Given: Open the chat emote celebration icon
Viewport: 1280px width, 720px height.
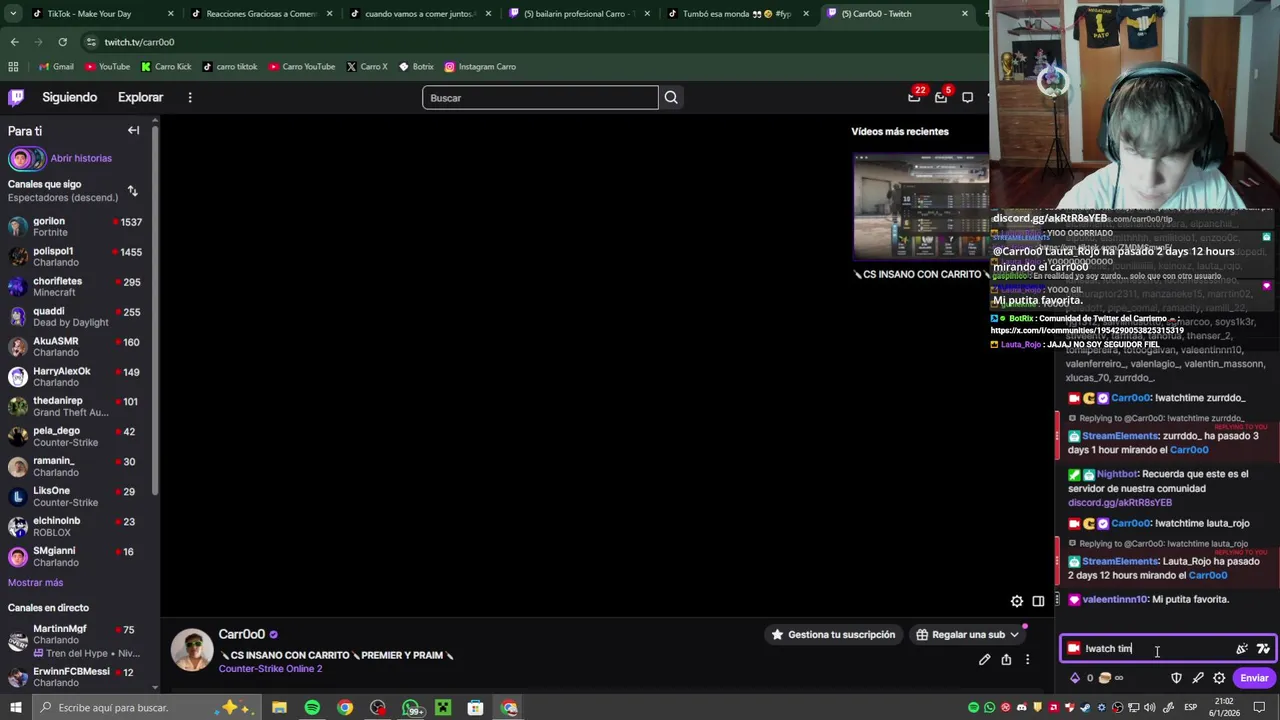Looking at the screenshot, I should pos(1242,648).
